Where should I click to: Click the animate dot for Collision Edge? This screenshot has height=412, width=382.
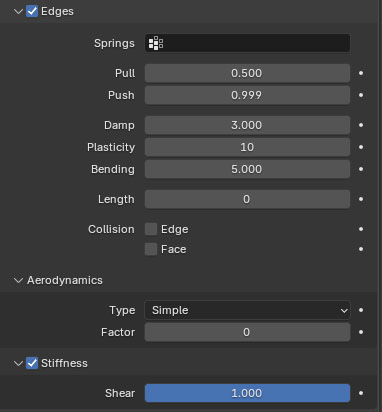pos(361,229)
